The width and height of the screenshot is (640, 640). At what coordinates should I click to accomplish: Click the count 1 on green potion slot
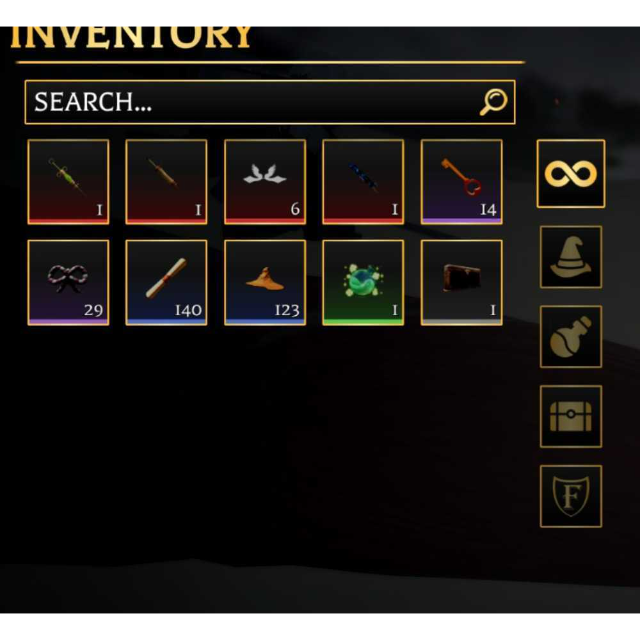coord(394,310)
